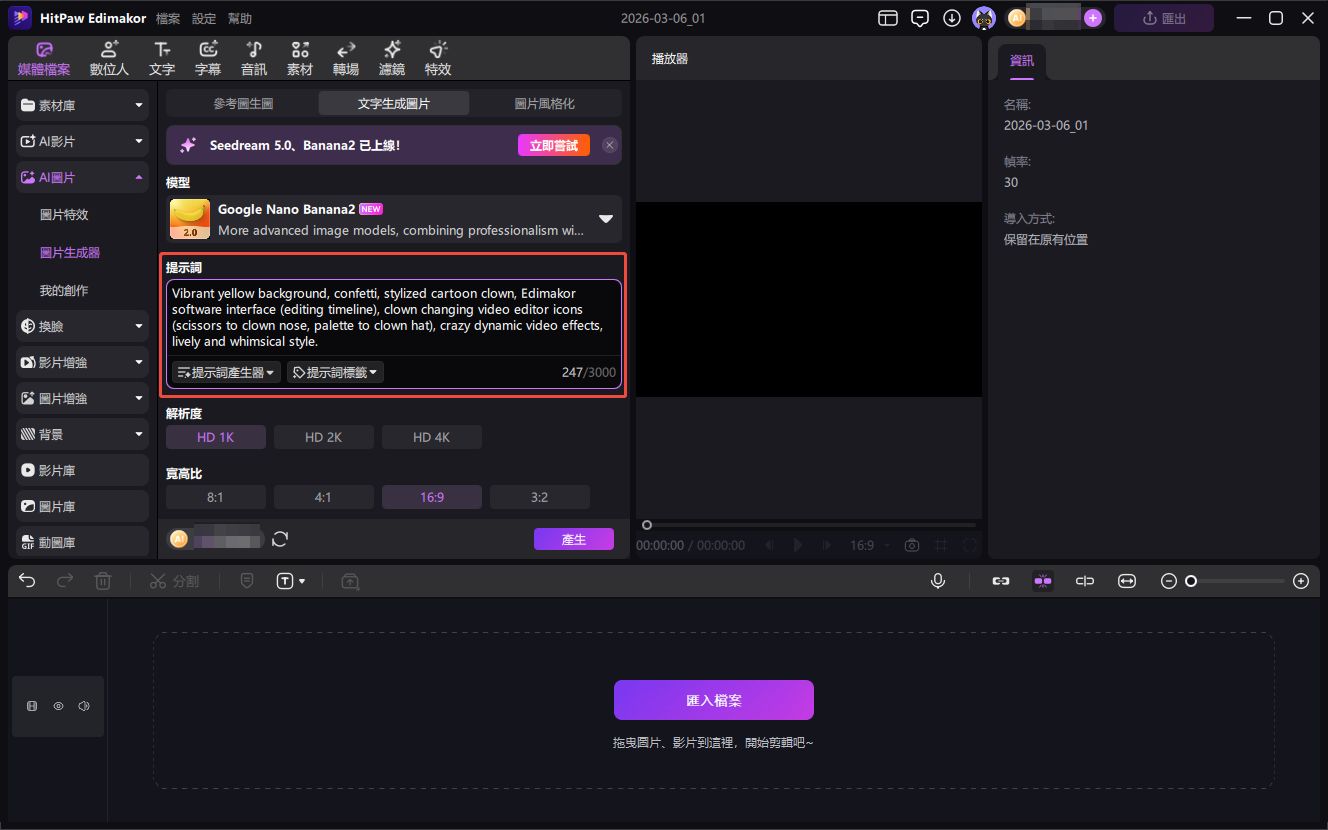The height and width of the screenshot is (830, 1328).
Task: Click the purple 產生 generate button
Action: tap(573, 539)
